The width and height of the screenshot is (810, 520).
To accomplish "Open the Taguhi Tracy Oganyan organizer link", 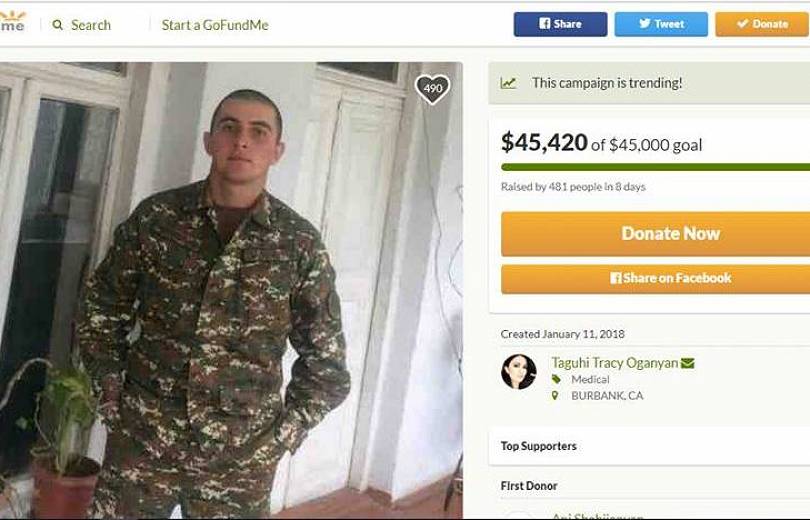I will [x=615, y=363].
